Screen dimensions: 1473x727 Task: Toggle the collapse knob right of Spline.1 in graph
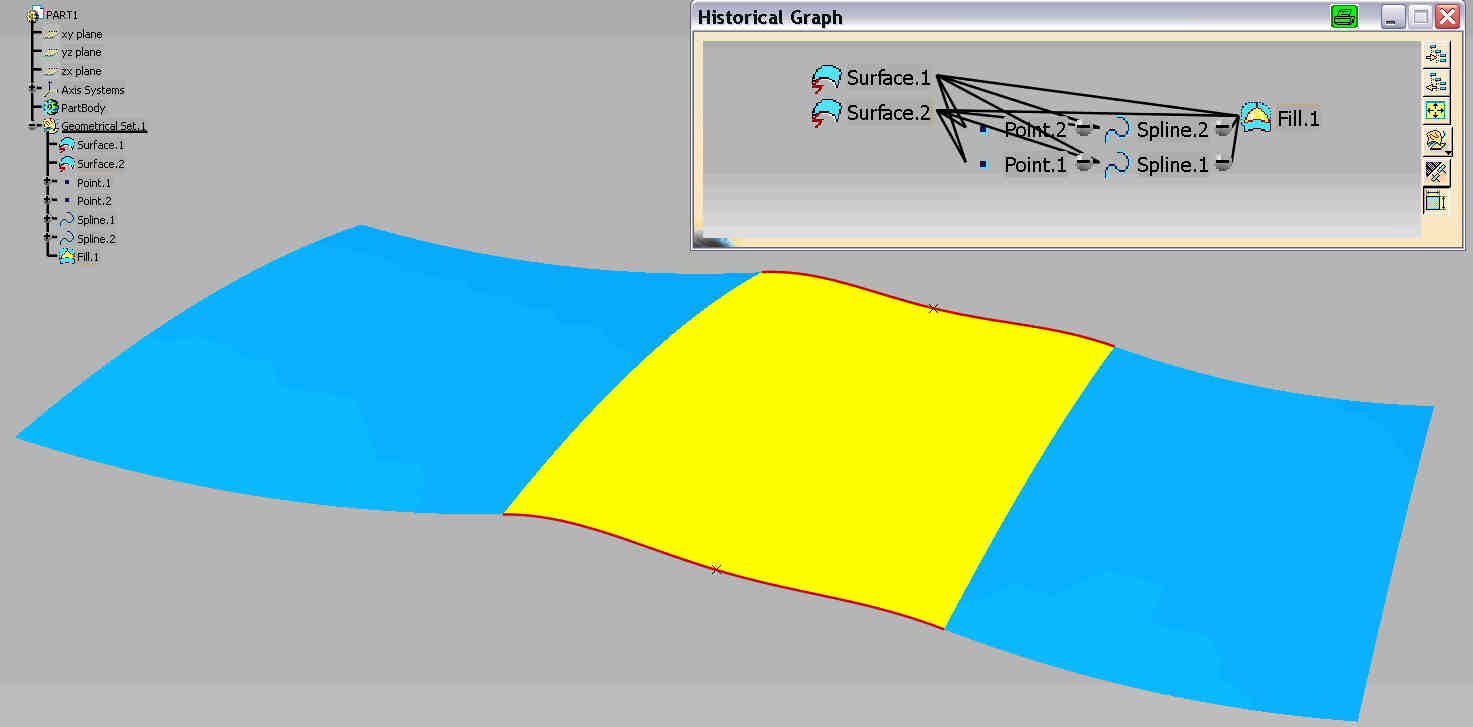1222,165
